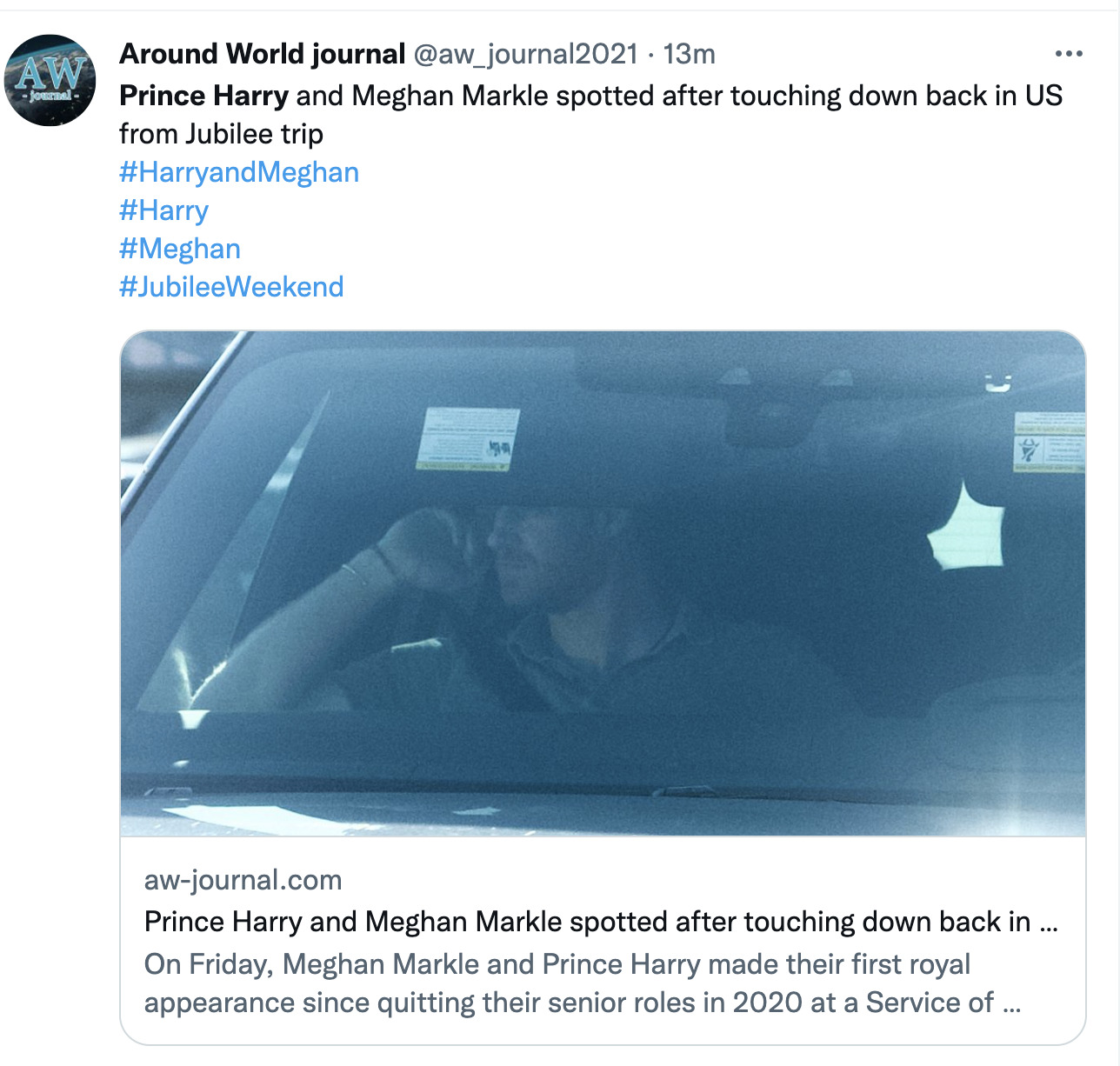1120x1066 pixels.
Task: Follow the #JubileeWeekend hashtag
Action: point(231,287)
